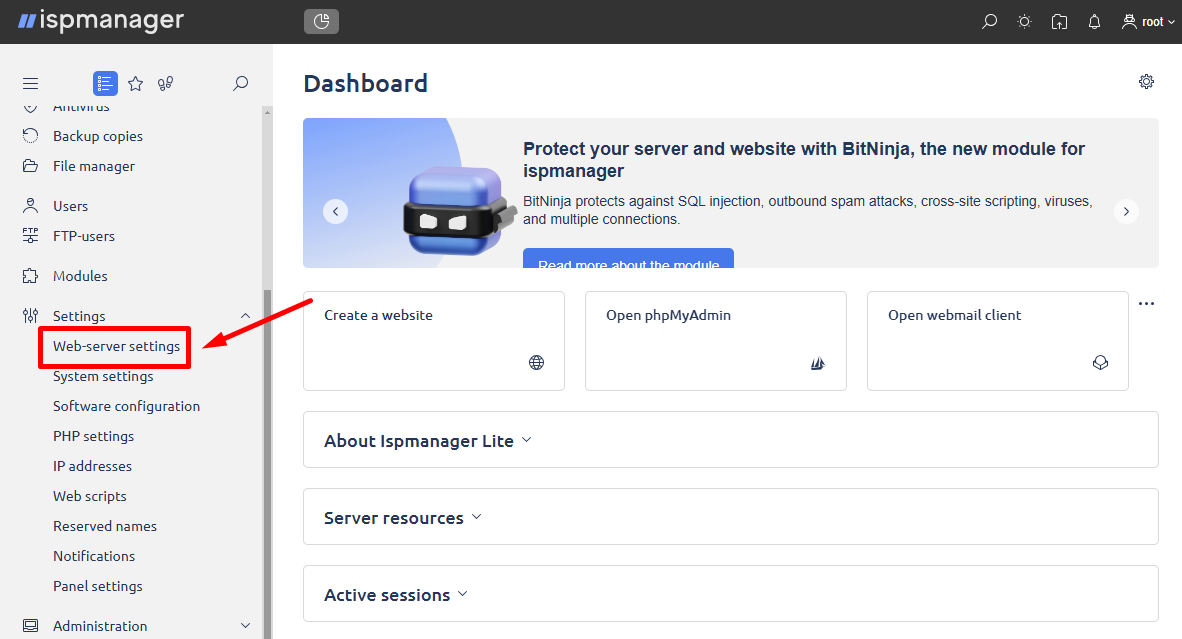Click the Modules puzzle piece icon

point(30,276)
